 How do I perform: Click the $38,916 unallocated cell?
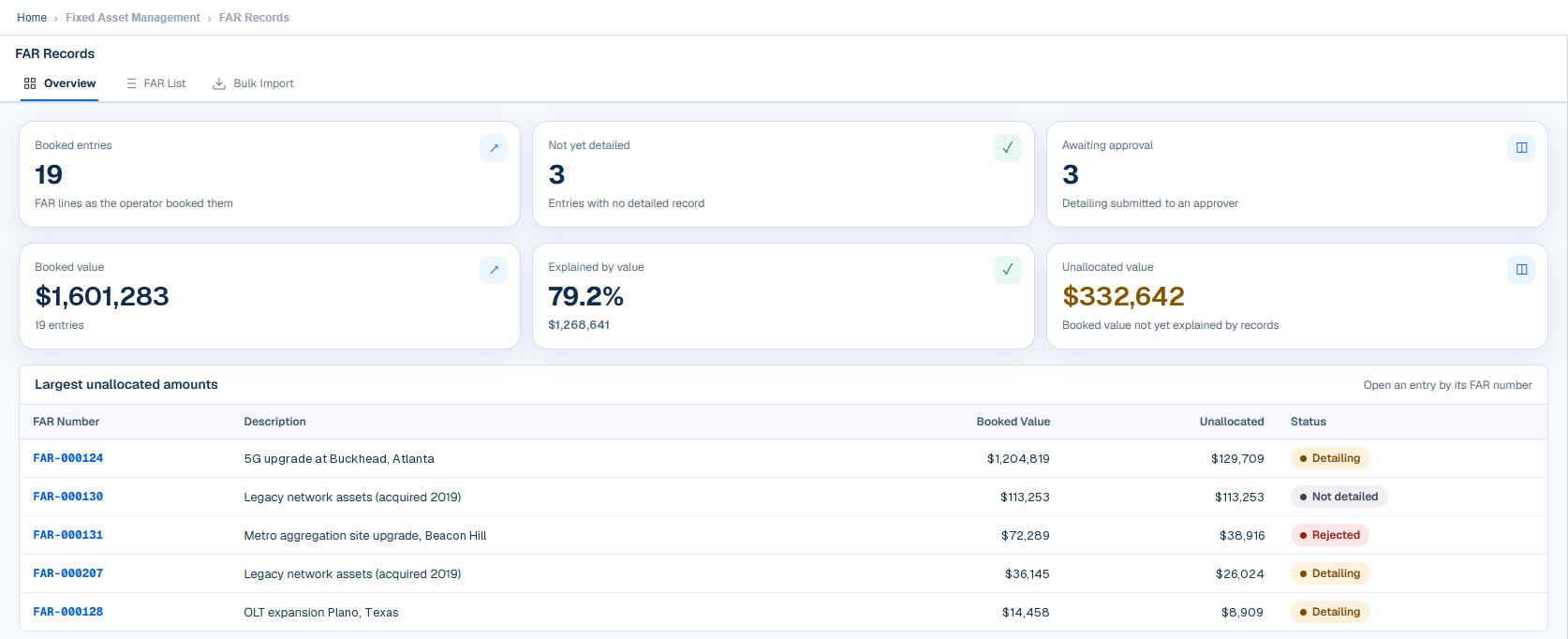tap(1242, 536)
